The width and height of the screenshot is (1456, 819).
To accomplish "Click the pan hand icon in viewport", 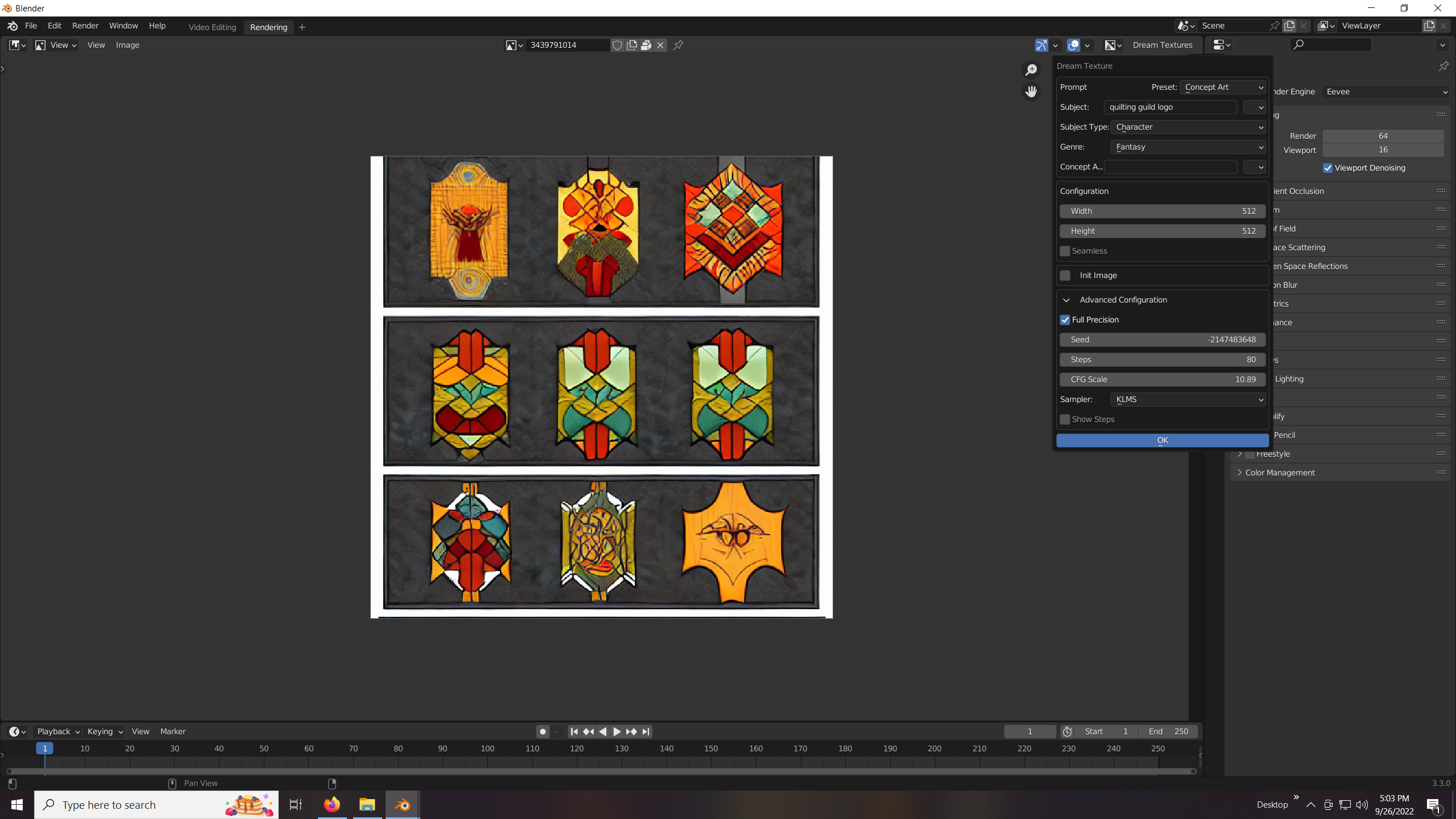I will tap(1031, 91).
